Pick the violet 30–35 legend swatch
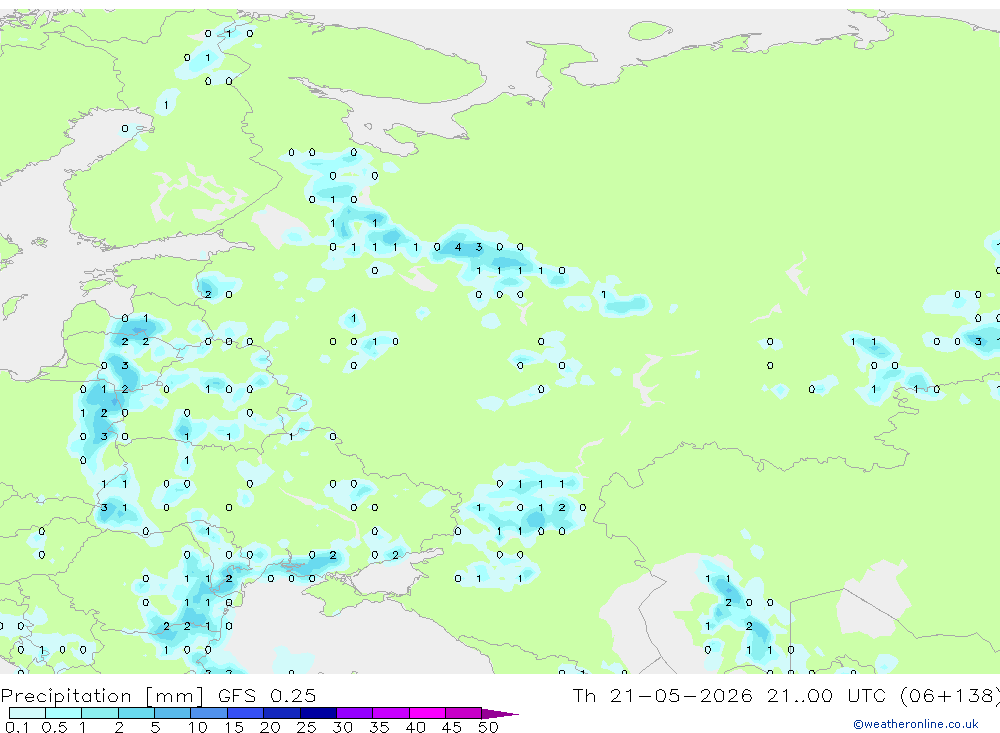The height and width of the screenshot is (733, 1000). [x=354, y=713]
